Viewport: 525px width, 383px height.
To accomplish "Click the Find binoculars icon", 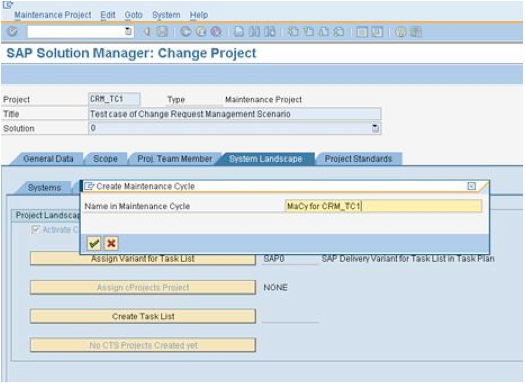I will (x=254, y=32).
